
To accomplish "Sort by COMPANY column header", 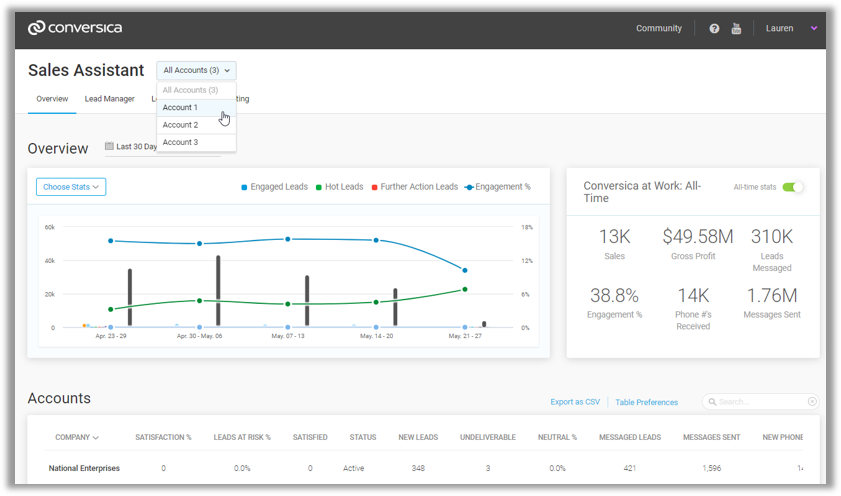I will coord(77,437).
